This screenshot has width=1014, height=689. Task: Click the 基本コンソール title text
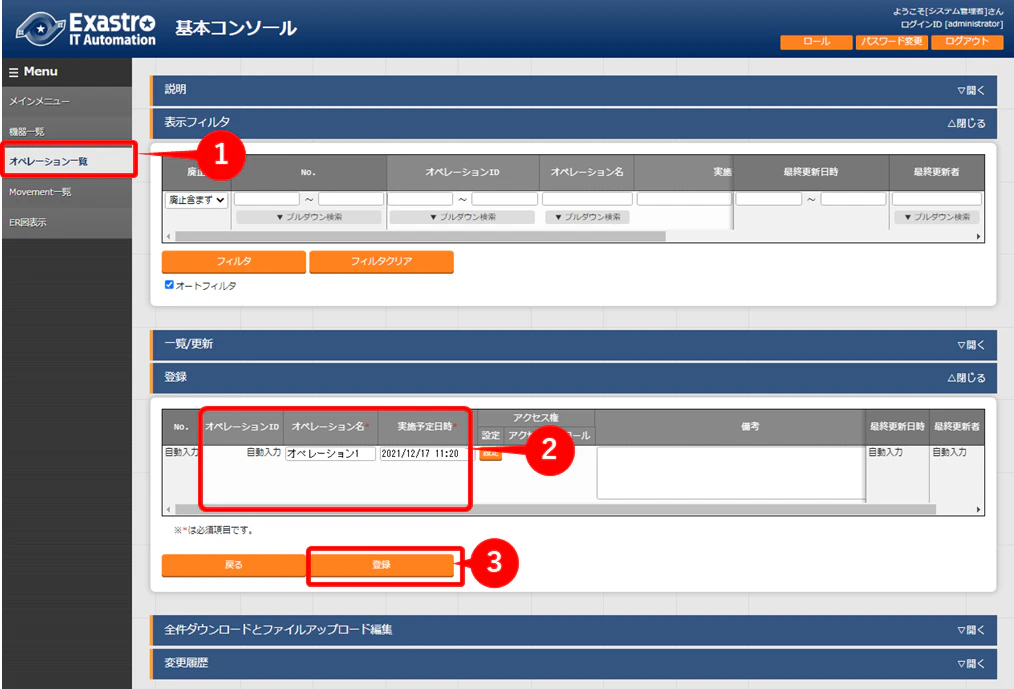[236, 28]
